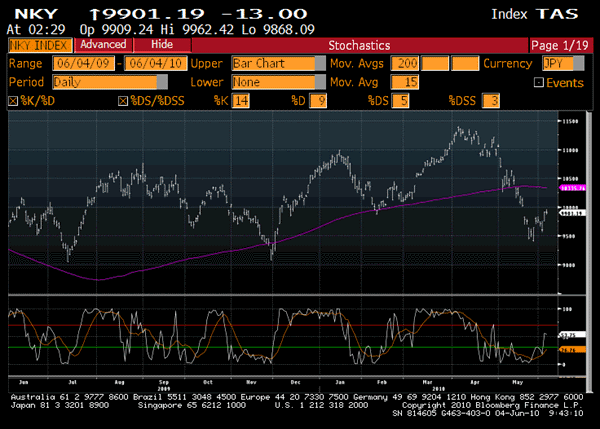Click the 9000 price axis label
This screenshot has height=429, width=600.
569,265
